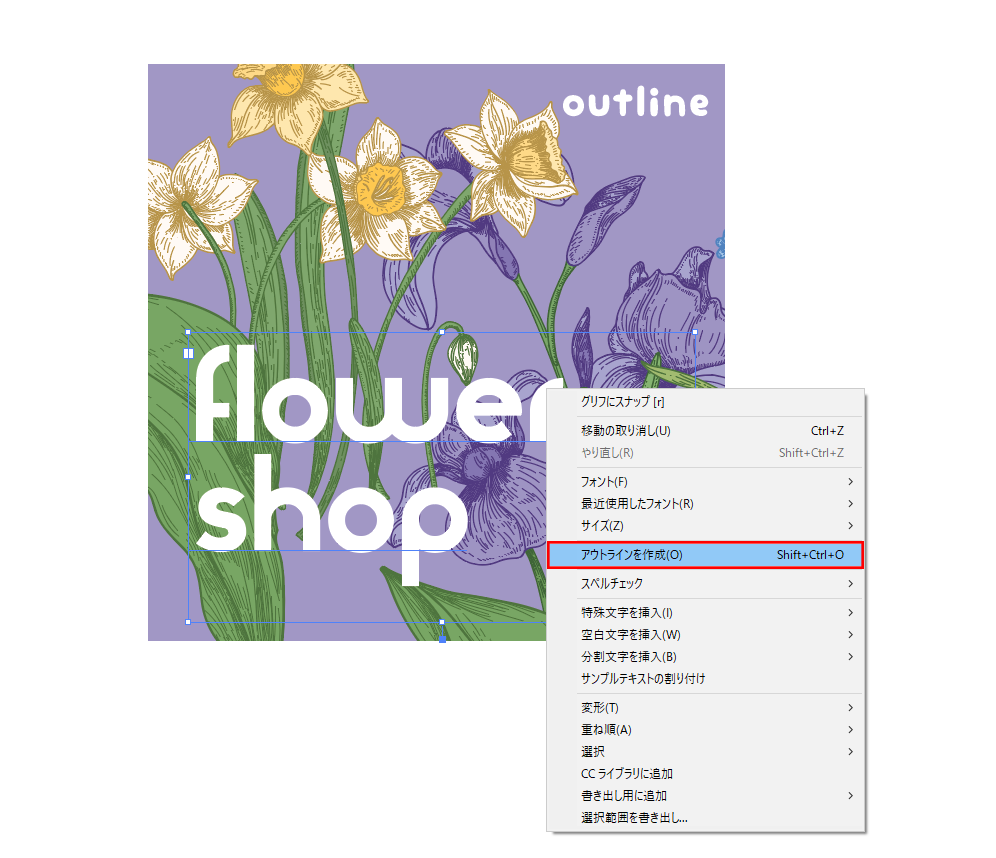This screenshot has width=996, height=858.
Task: Click the white outline title text
Action: (636, 102)
